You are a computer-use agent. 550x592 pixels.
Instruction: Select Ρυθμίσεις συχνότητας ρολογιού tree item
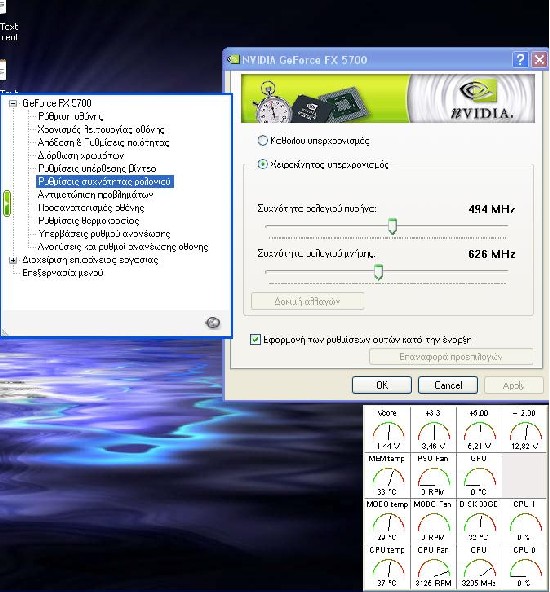click(105, 182)
